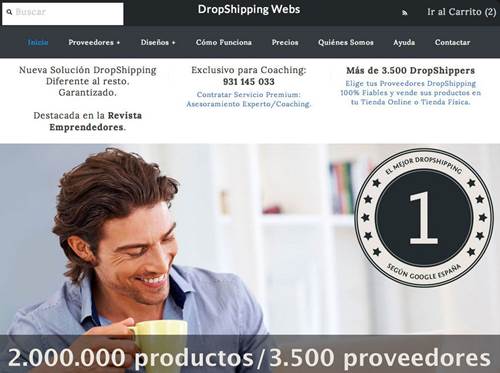Expand the Diseños + menu
The height and width of the screenshot is (373, 500).
(158, 42)
